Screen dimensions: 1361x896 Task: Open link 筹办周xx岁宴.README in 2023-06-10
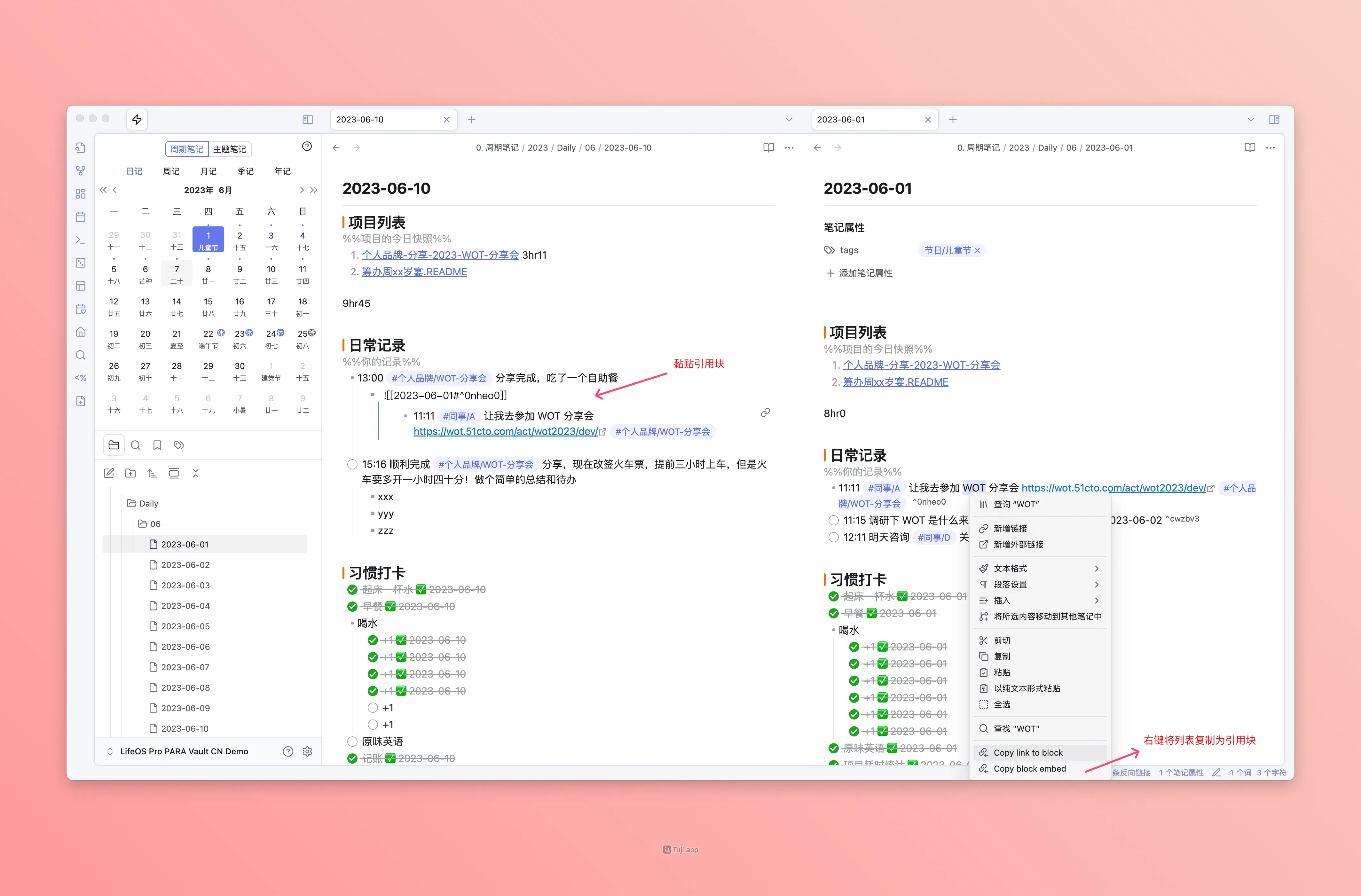coord(414,271)
